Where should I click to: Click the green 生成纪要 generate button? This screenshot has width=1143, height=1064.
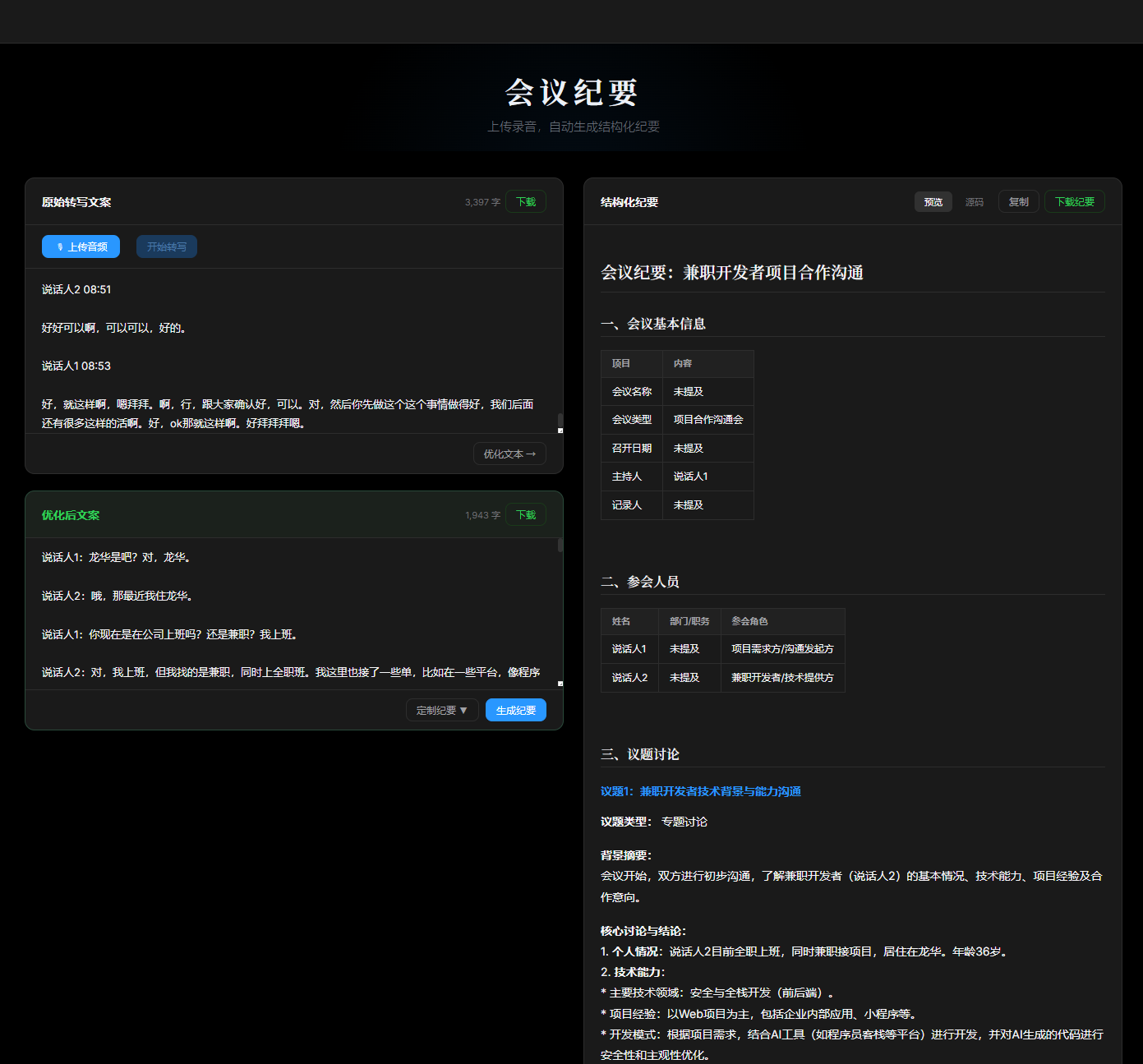click(x=515, y=710)
